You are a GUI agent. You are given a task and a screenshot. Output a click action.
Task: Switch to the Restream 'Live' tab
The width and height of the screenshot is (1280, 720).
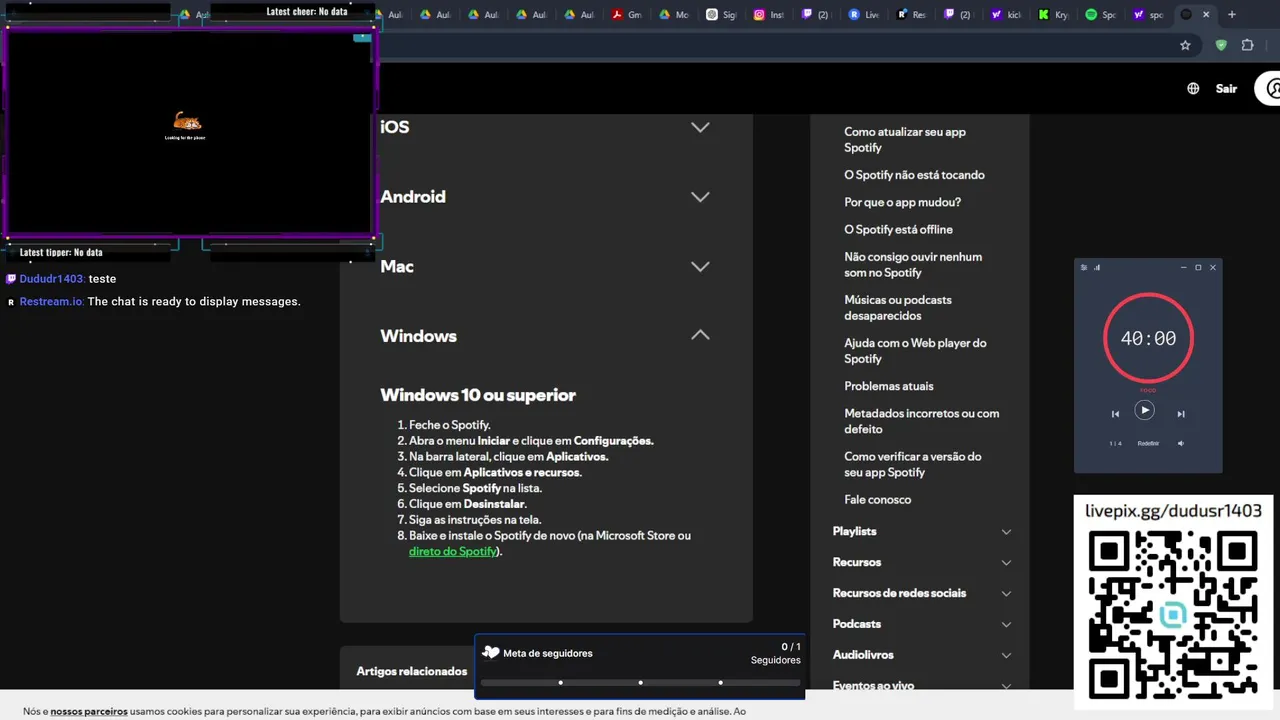[x=864, y=15]
